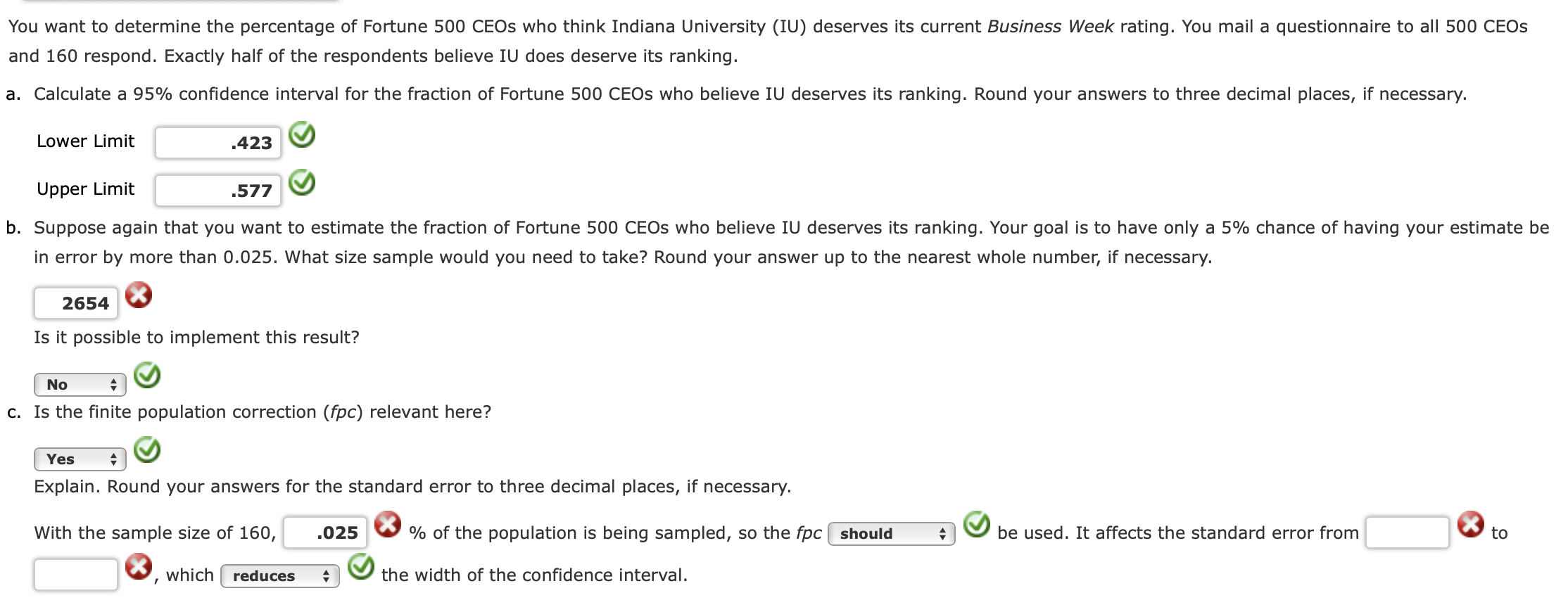
Task: Click the sample size input showing 2654
Action: [76, 302]
